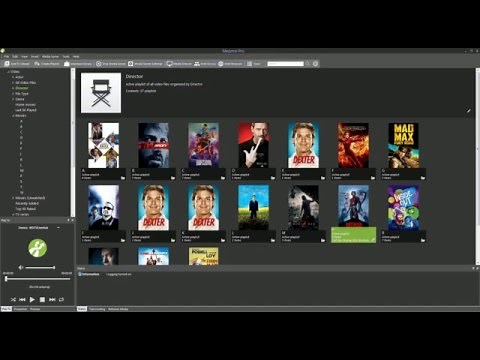Open the Tools menu
The height and width of the screenshot is (360, 480).
[x=66, y=56]
